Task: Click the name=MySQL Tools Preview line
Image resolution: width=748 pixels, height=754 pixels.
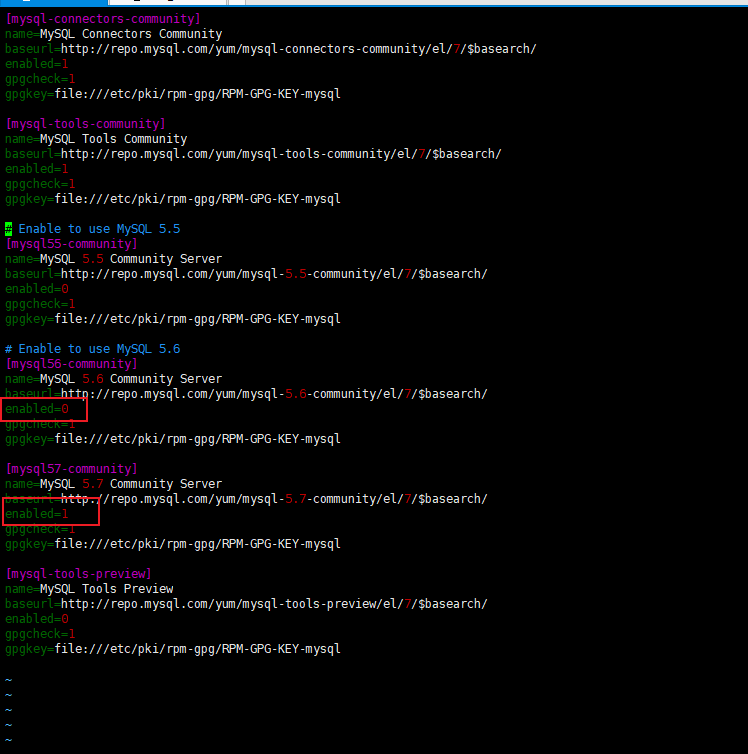Action: click(89, 589)
